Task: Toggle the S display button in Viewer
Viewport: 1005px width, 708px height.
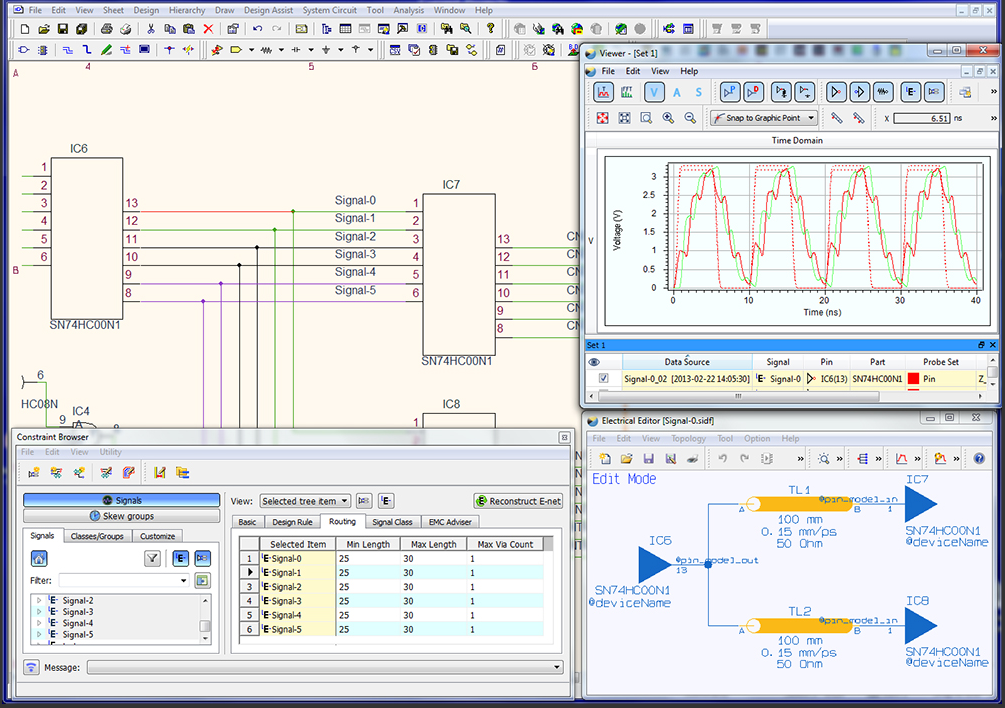Action: pyautogui.click(x=699, y=92)
